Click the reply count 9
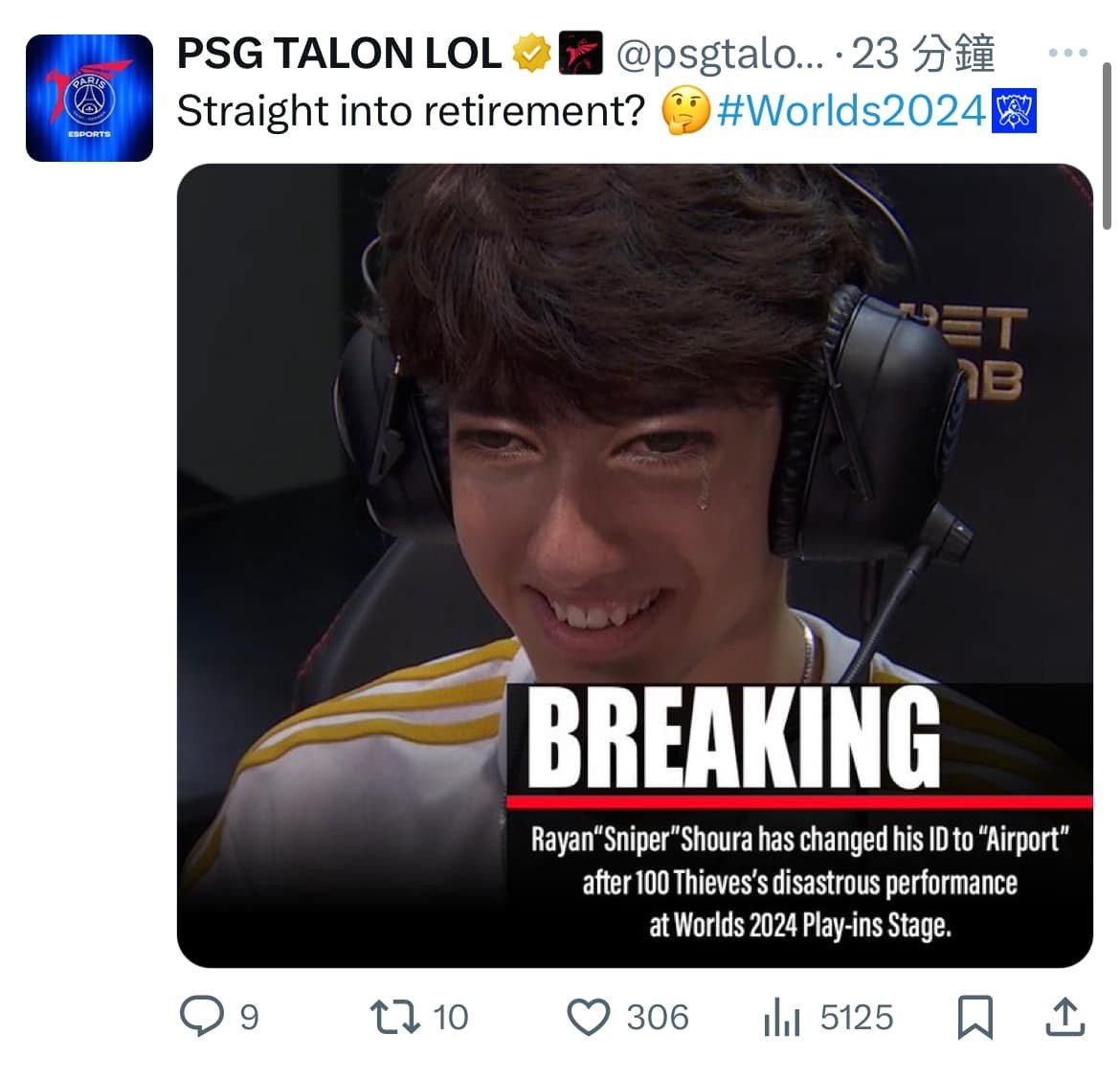Image resolution: width=1120 pixels, height=1079 pixels. (x=249, y=1018)
